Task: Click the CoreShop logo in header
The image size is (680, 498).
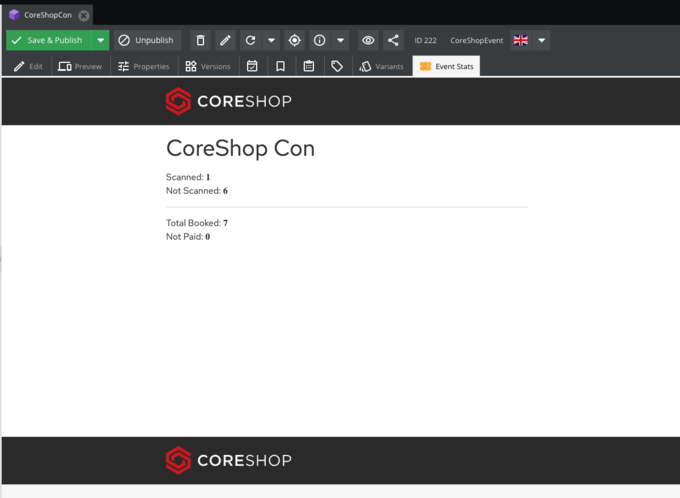Action: pos(229,102)
